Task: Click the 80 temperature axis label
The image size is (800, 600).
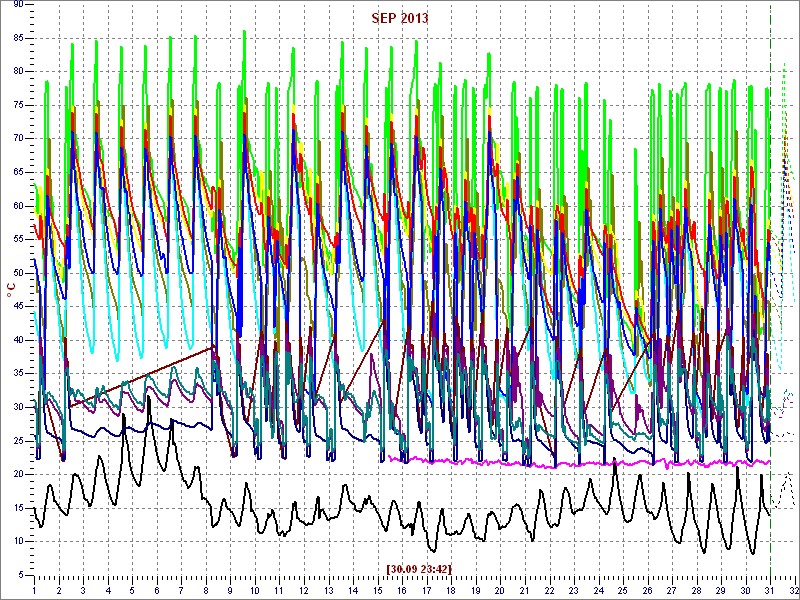Action: tap(18, 71)
